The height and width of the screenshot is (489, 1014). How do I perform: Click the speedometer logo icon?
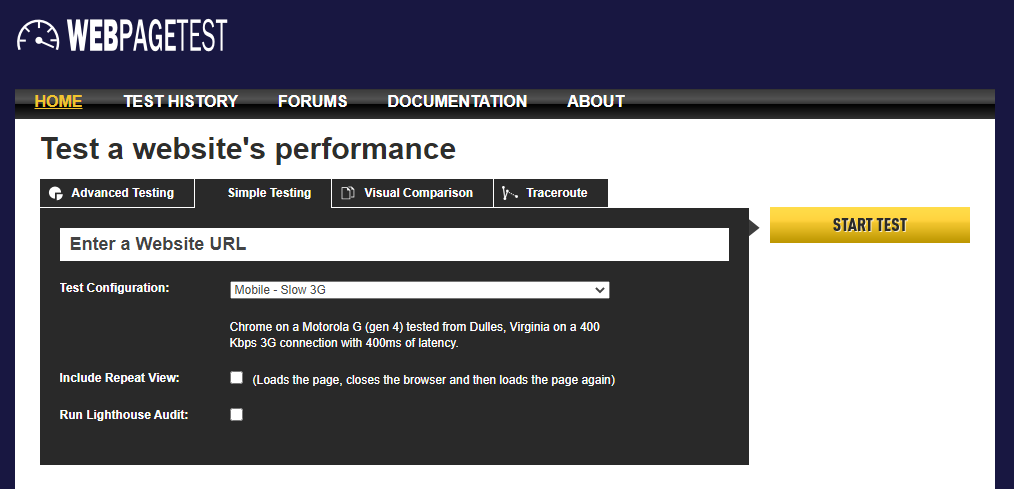[x=39, y=35]
